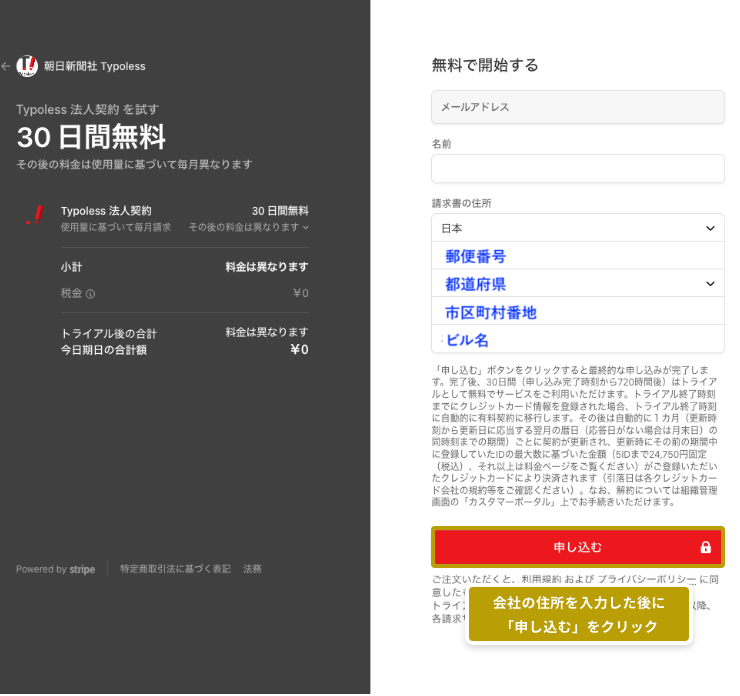Click the 朝日新聞社 Typoless header text
Image resolution: width=740 pixels, height=696 pixels.
coord(94,67)
